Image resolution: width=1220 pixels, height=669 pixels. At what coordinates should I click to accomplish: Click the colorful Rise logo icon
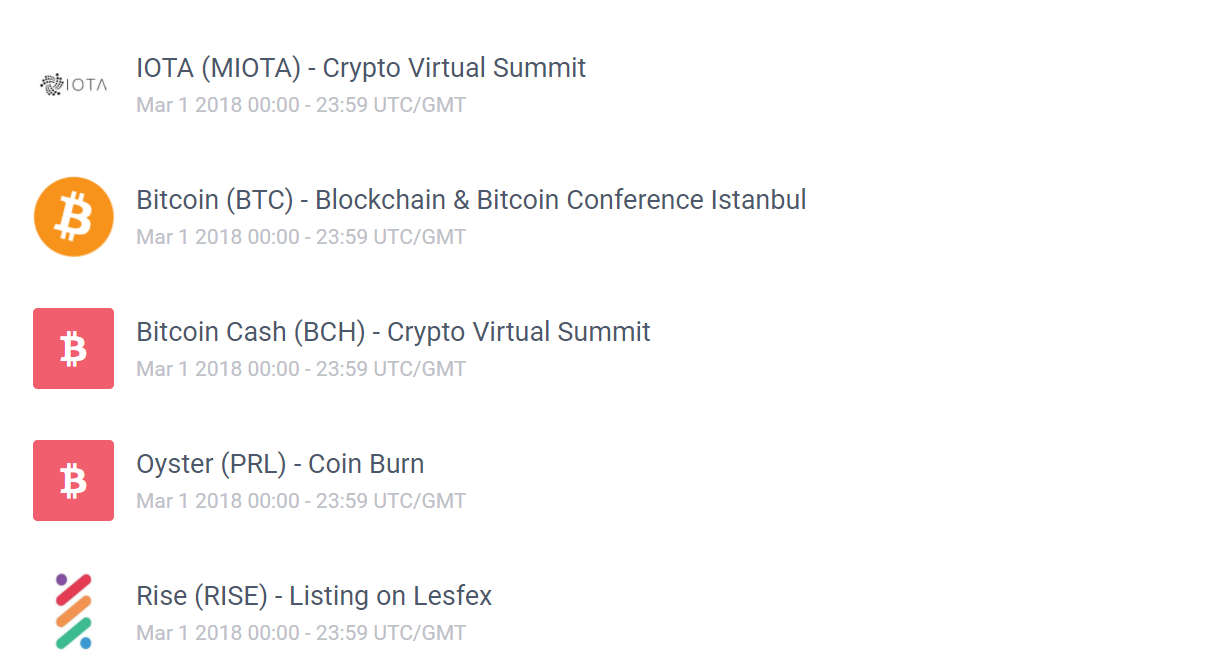point(73,611)
